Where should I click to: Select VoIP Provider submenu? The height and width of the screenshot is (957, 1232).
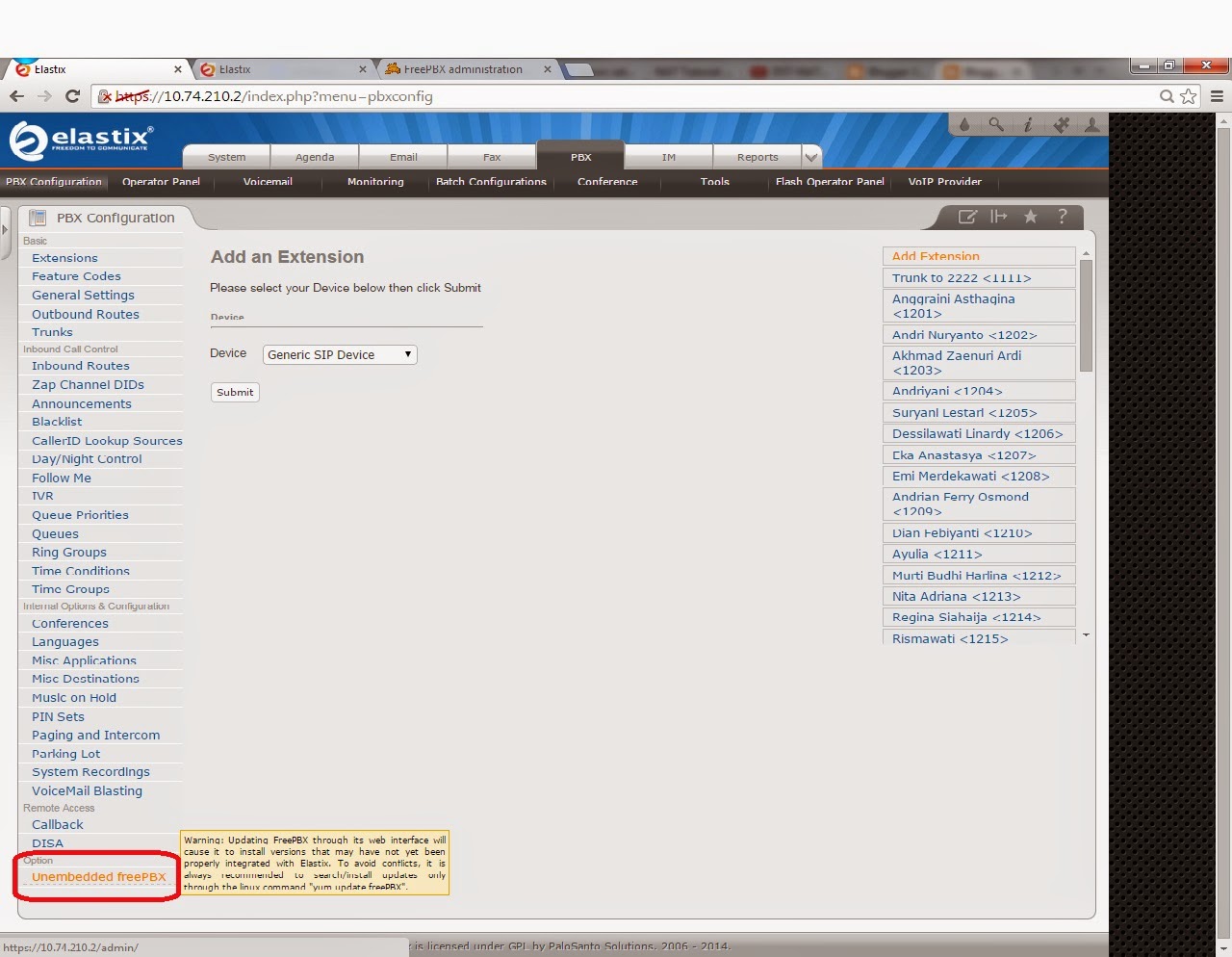(944, 181)
